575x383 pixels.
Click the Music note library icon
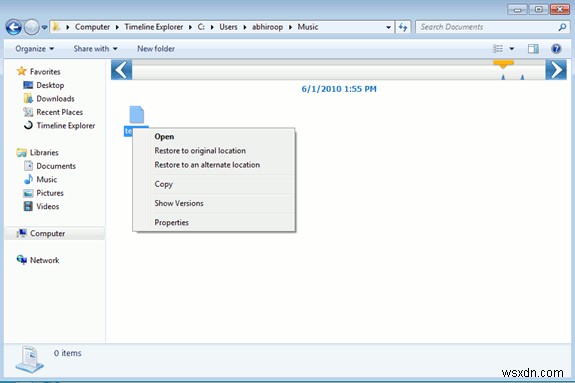(28, 179)
